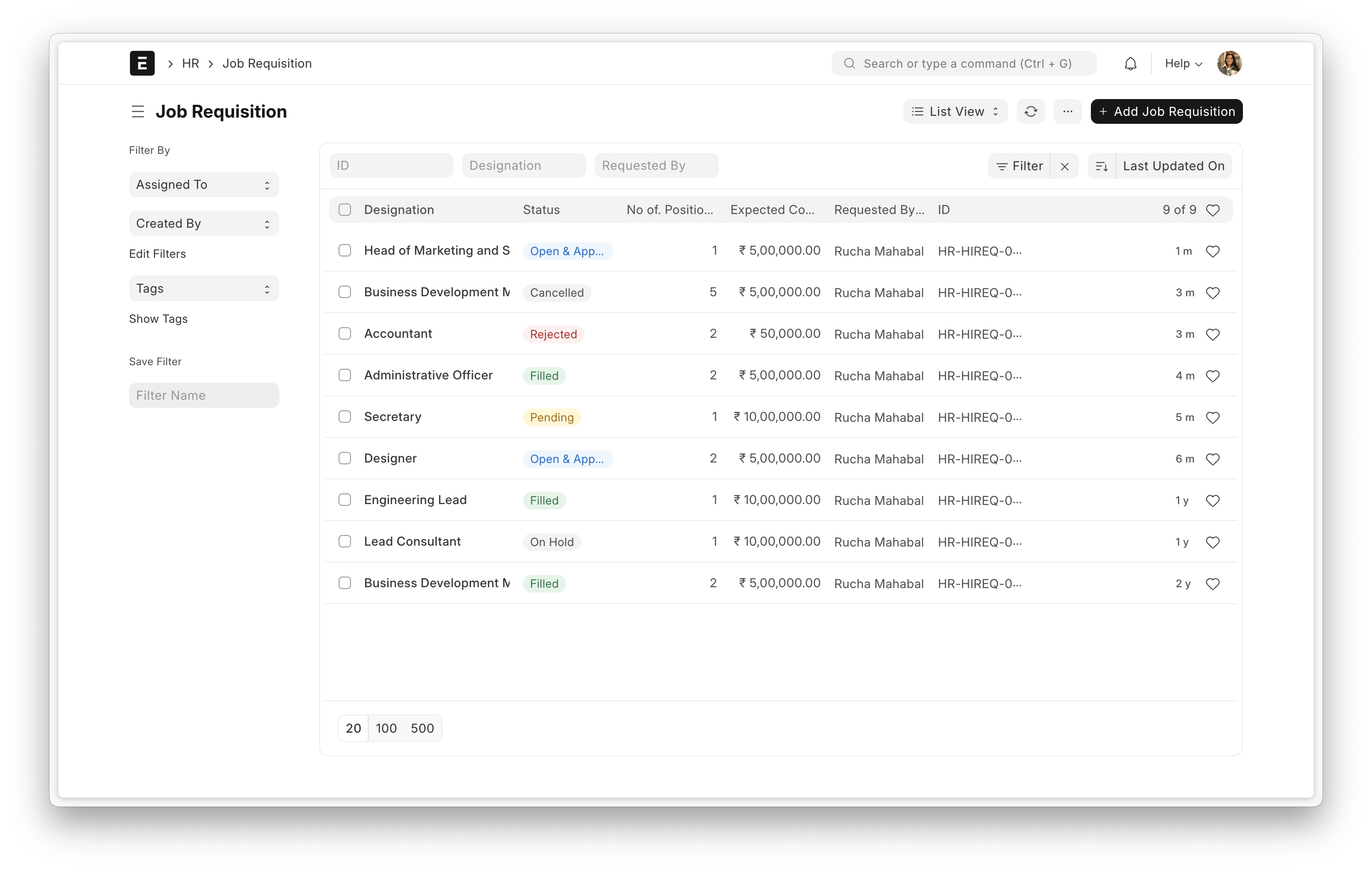Click the notification bell
Image resolution: width=1372 pixels, height=872 pixels.
point(1130,63)
